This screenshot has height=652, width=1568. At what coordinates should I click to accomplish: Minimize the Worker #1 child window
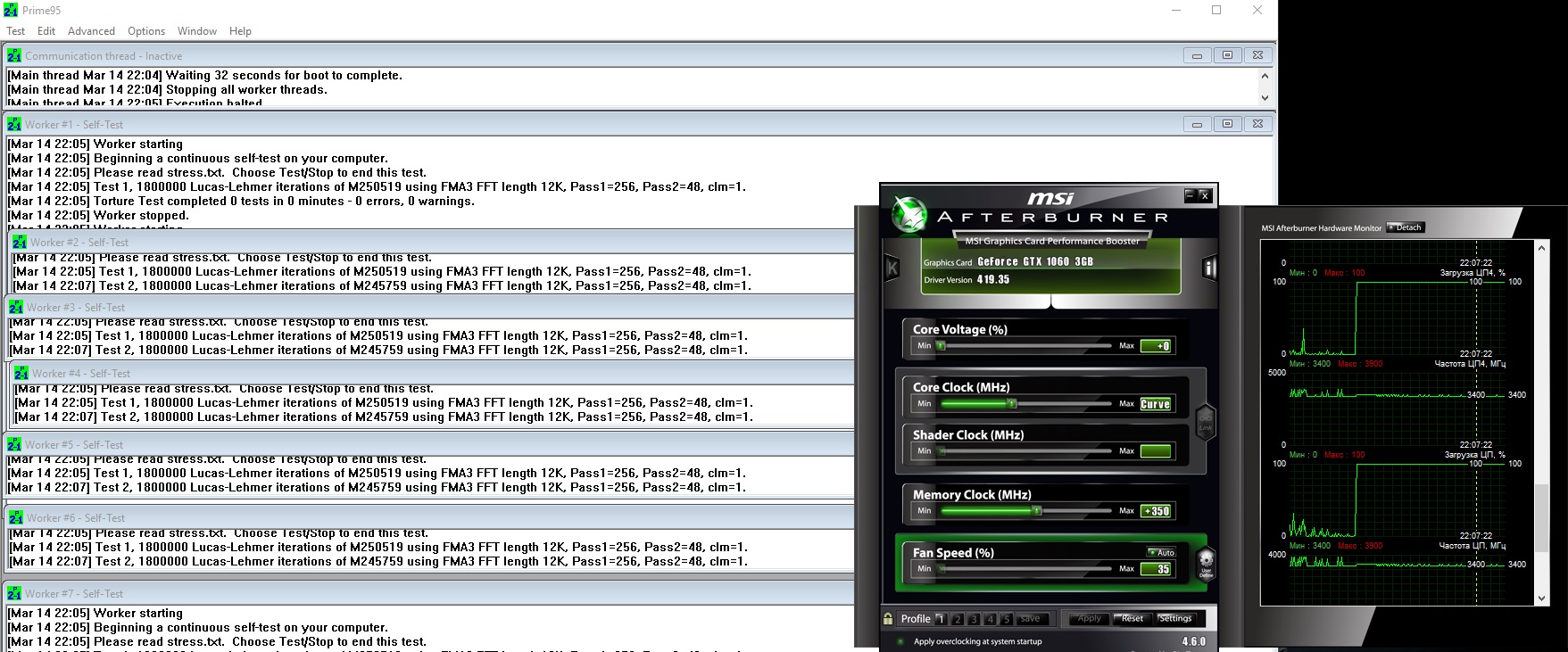1197,124
